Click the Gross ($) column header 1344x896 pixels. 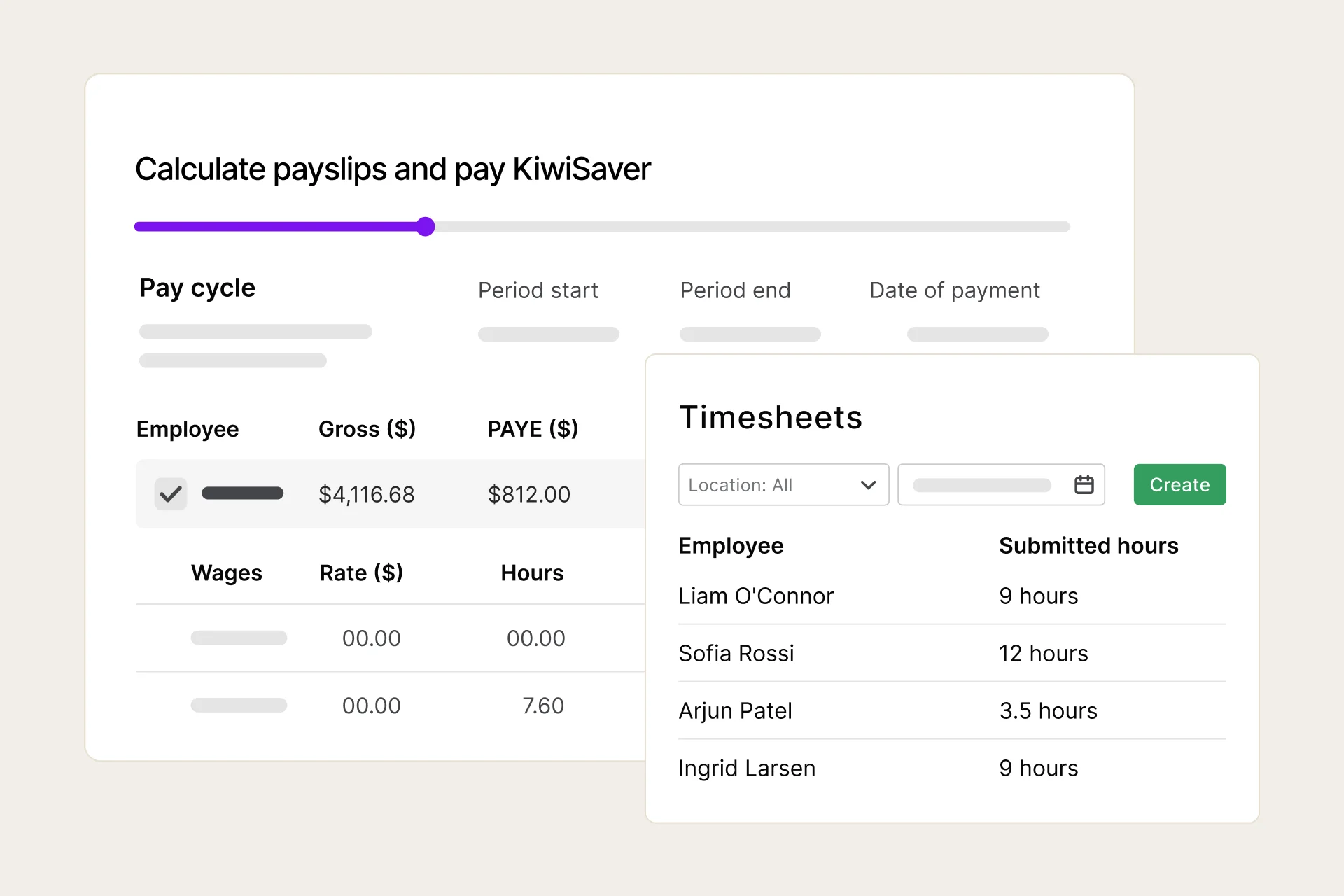367,429
